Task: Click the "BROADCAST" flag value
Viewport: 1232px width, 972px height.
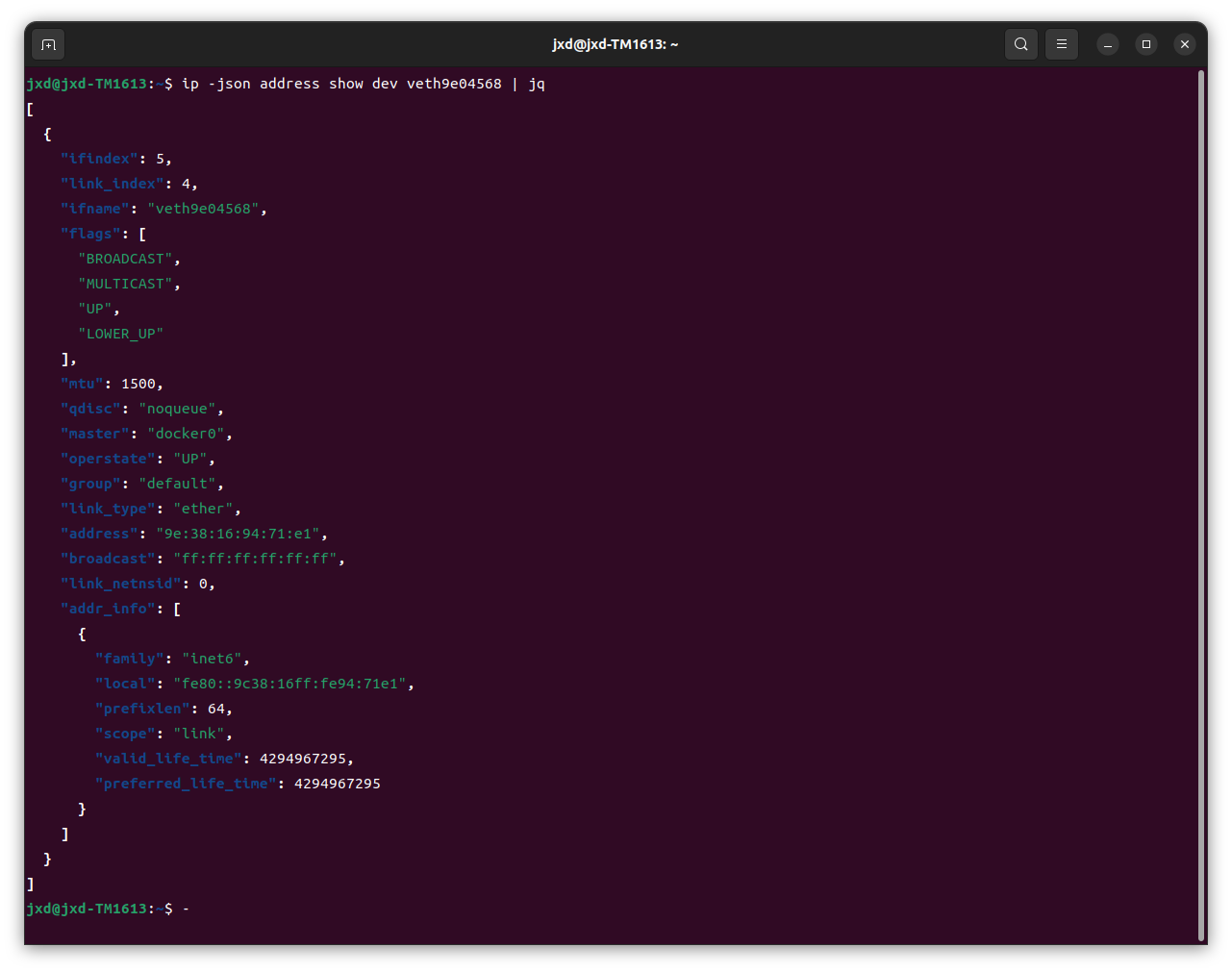Action: pos(125,259)
